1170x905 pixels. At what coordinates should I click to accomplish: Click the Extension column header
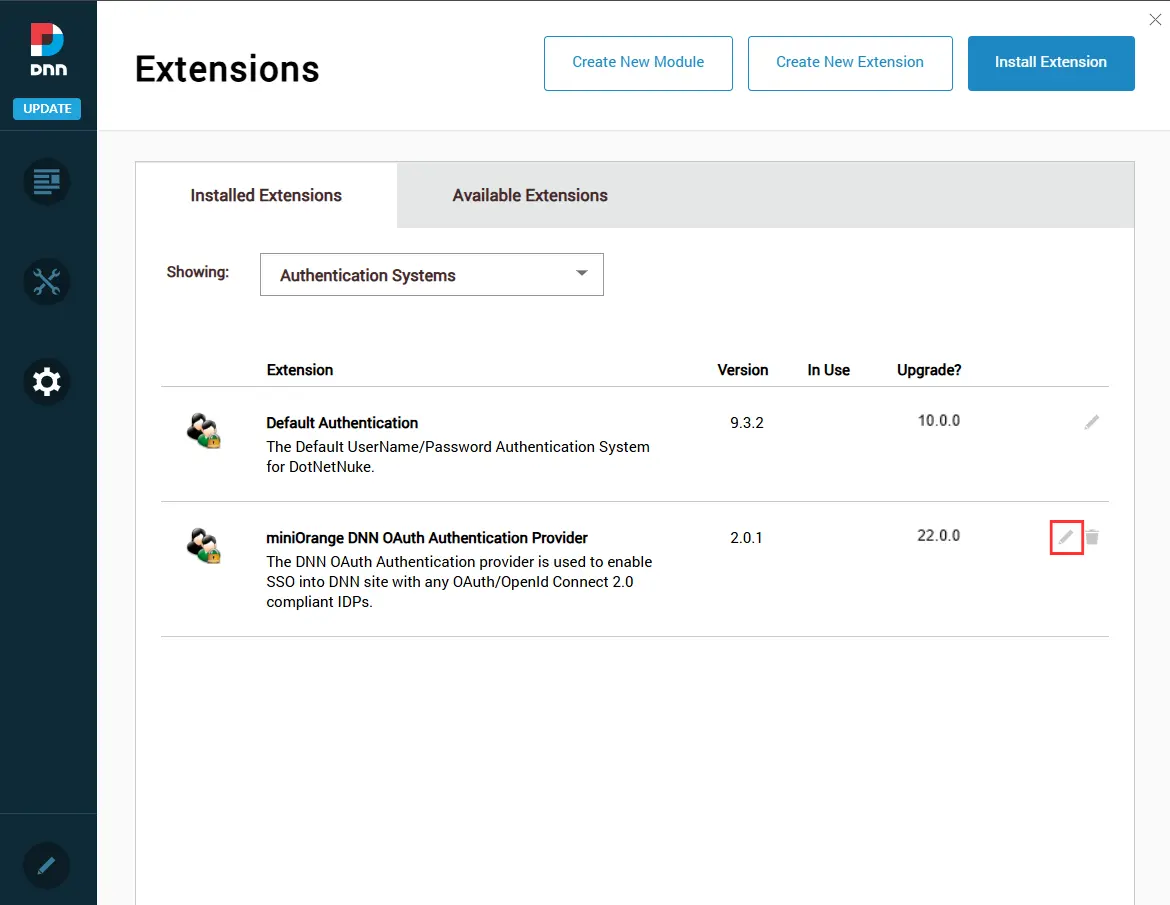[300, 370]
